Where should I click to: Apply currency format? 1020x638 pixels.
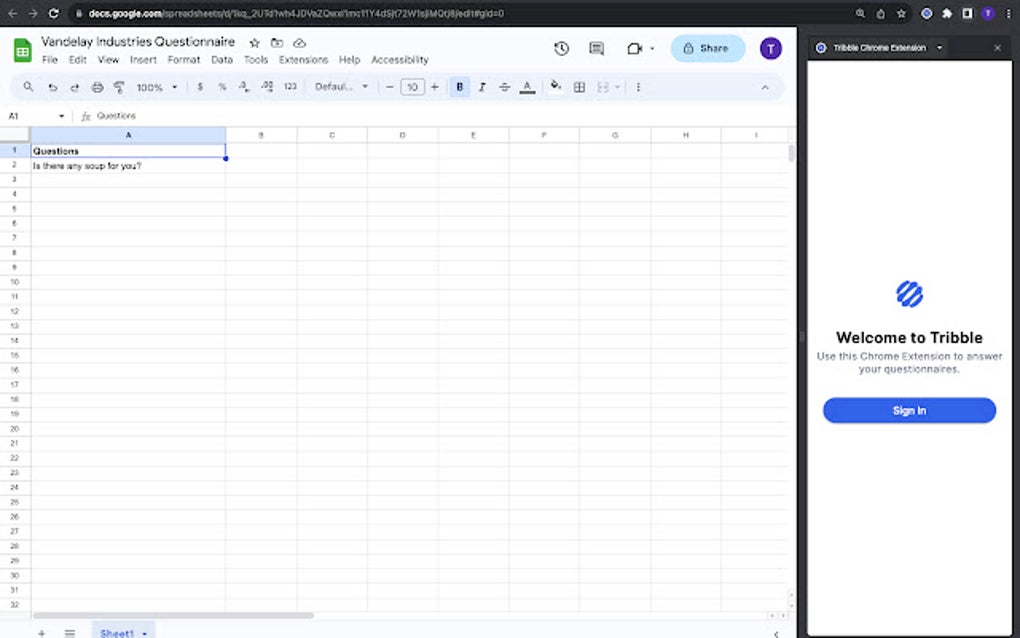[x=199, y=87]
